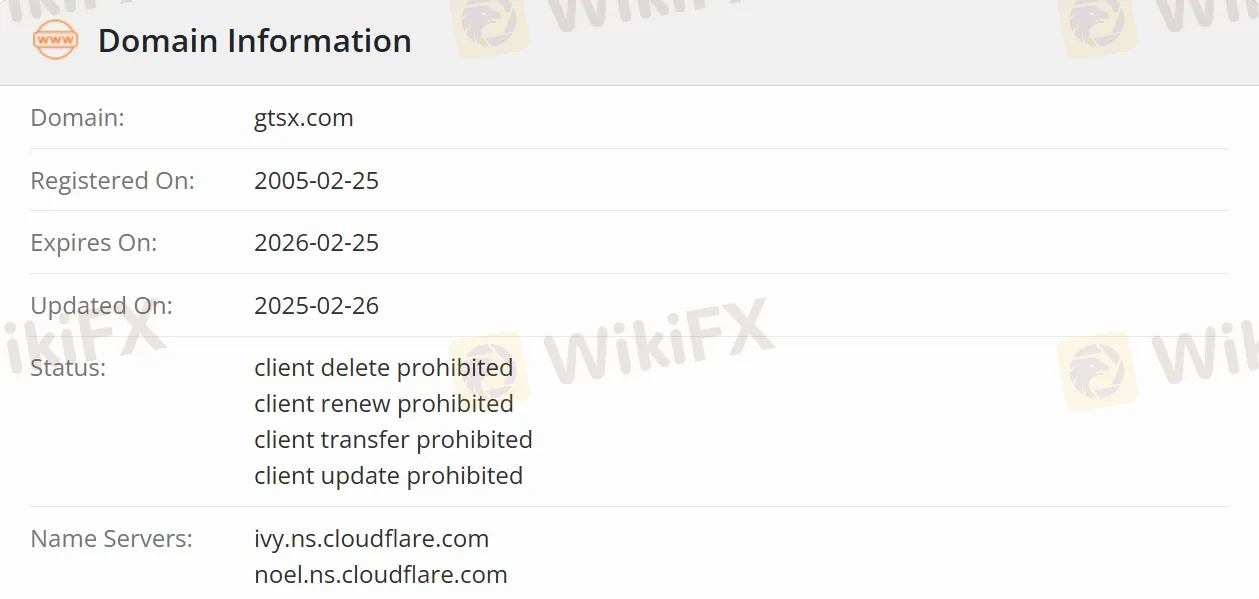Click the Expires On label
The height and width of the screenshot is (599, 1259).
click(x=94, y=243)
